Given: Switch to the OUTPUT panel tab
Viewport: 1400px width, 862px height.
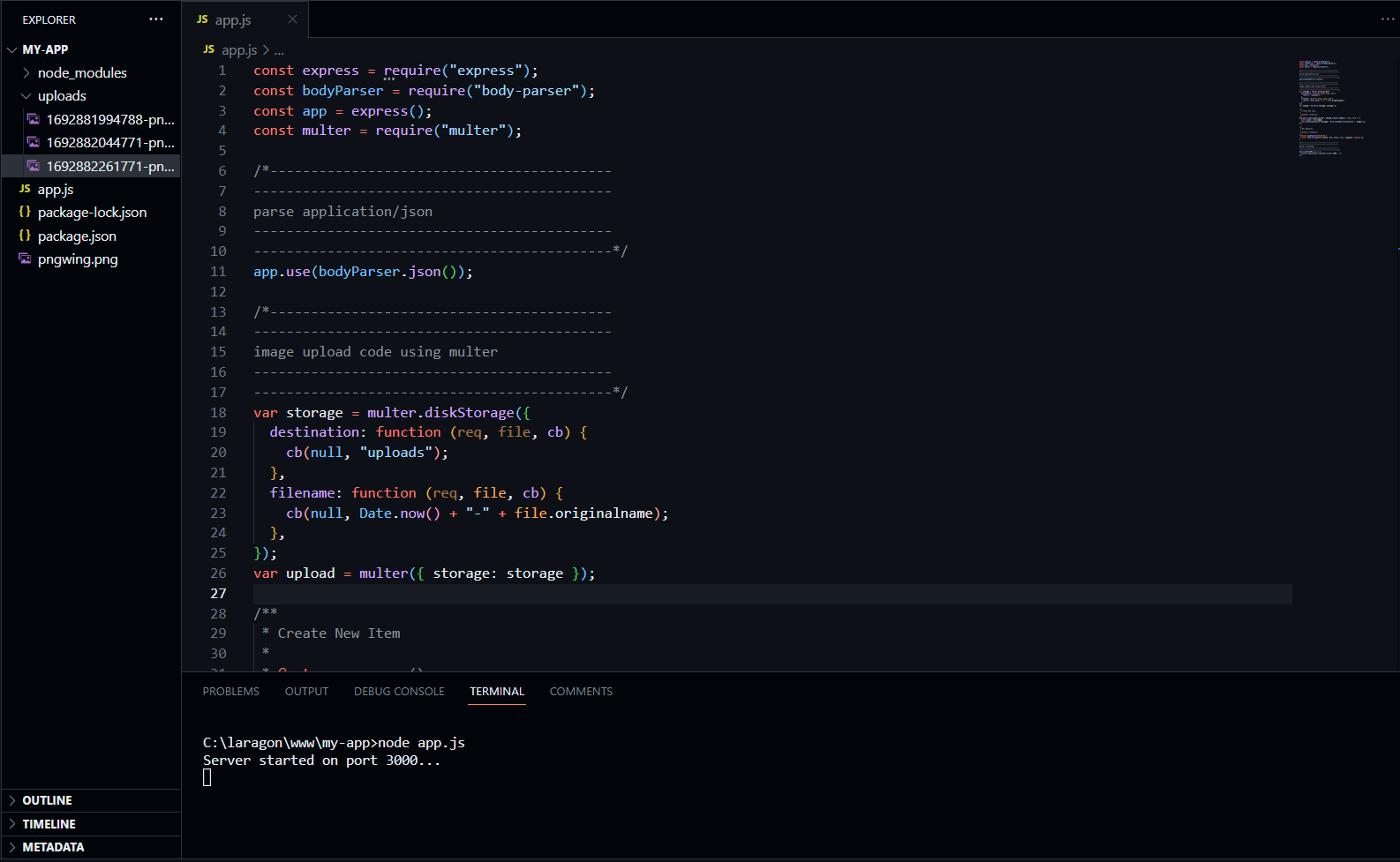Looking at the screenshot, I should click(x=306, y=691).
